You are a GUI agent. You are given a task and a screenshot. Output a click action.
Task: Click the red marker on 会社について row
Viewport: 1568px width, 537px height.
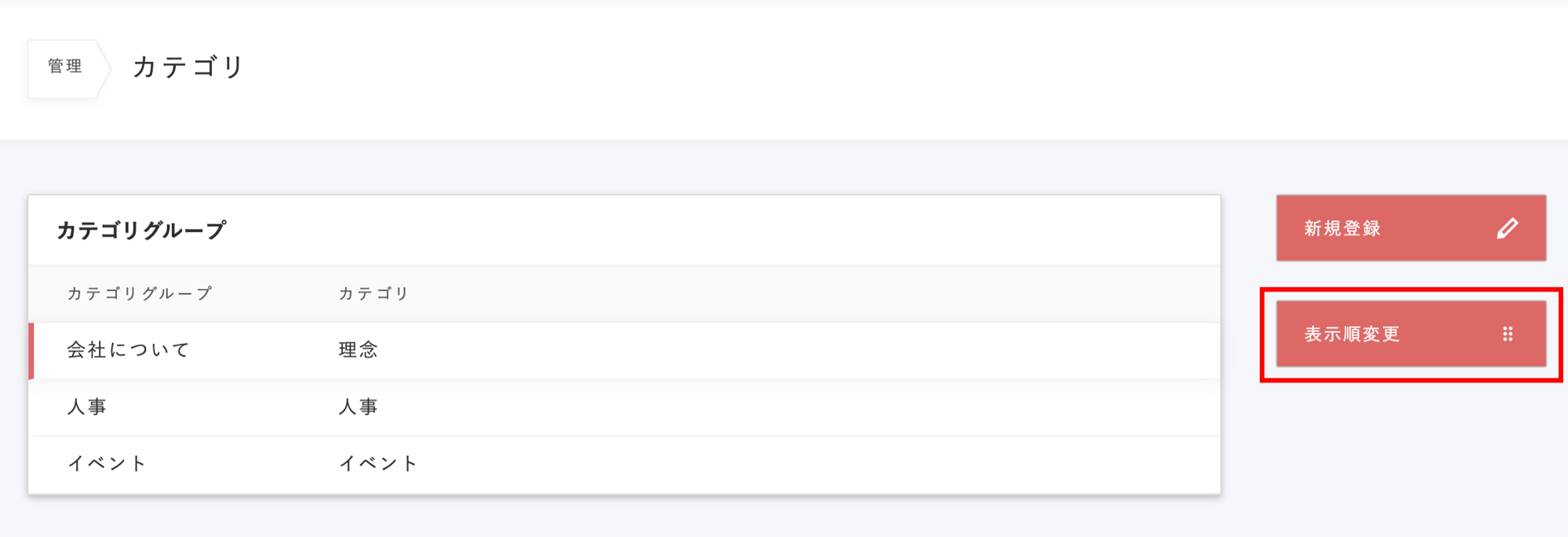tap(31, 350)
